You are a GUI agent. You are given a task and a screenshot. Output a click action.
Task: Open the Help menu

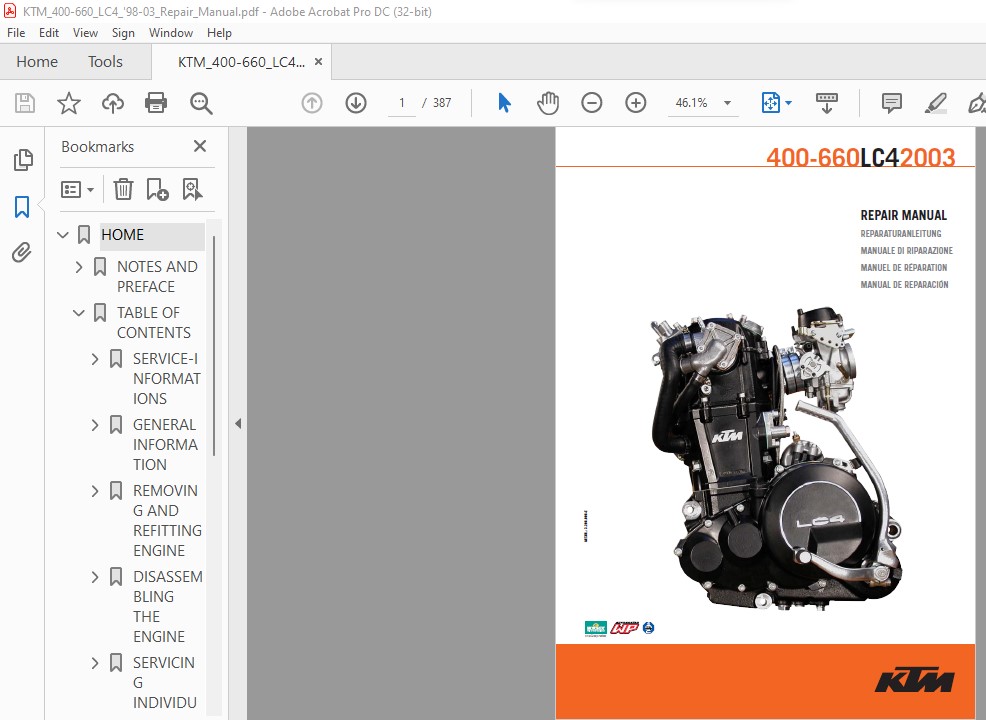pyautogui.click(x=219, y=33)
